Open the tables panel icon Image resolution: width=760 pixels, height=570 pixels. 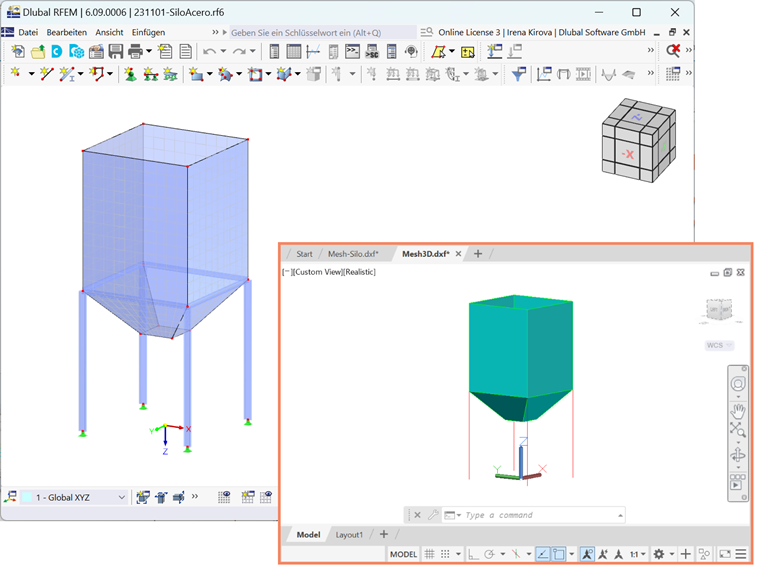[294, 51]
